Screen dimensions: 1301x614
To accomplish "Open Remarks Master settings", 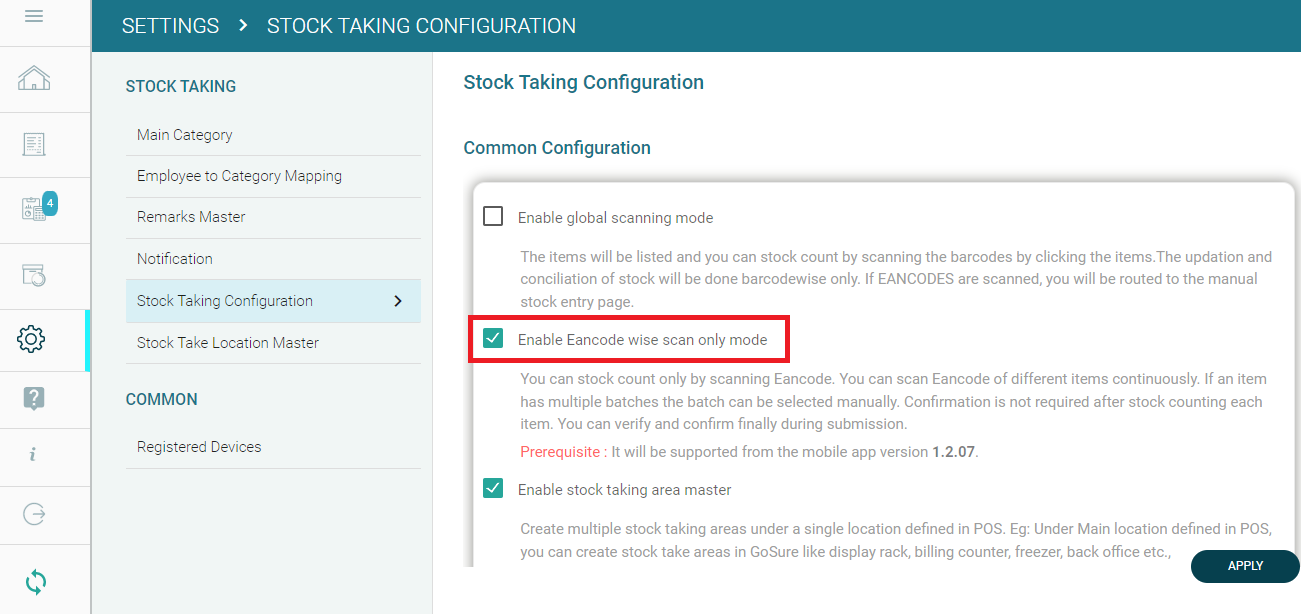I will (x=191, y=217).
